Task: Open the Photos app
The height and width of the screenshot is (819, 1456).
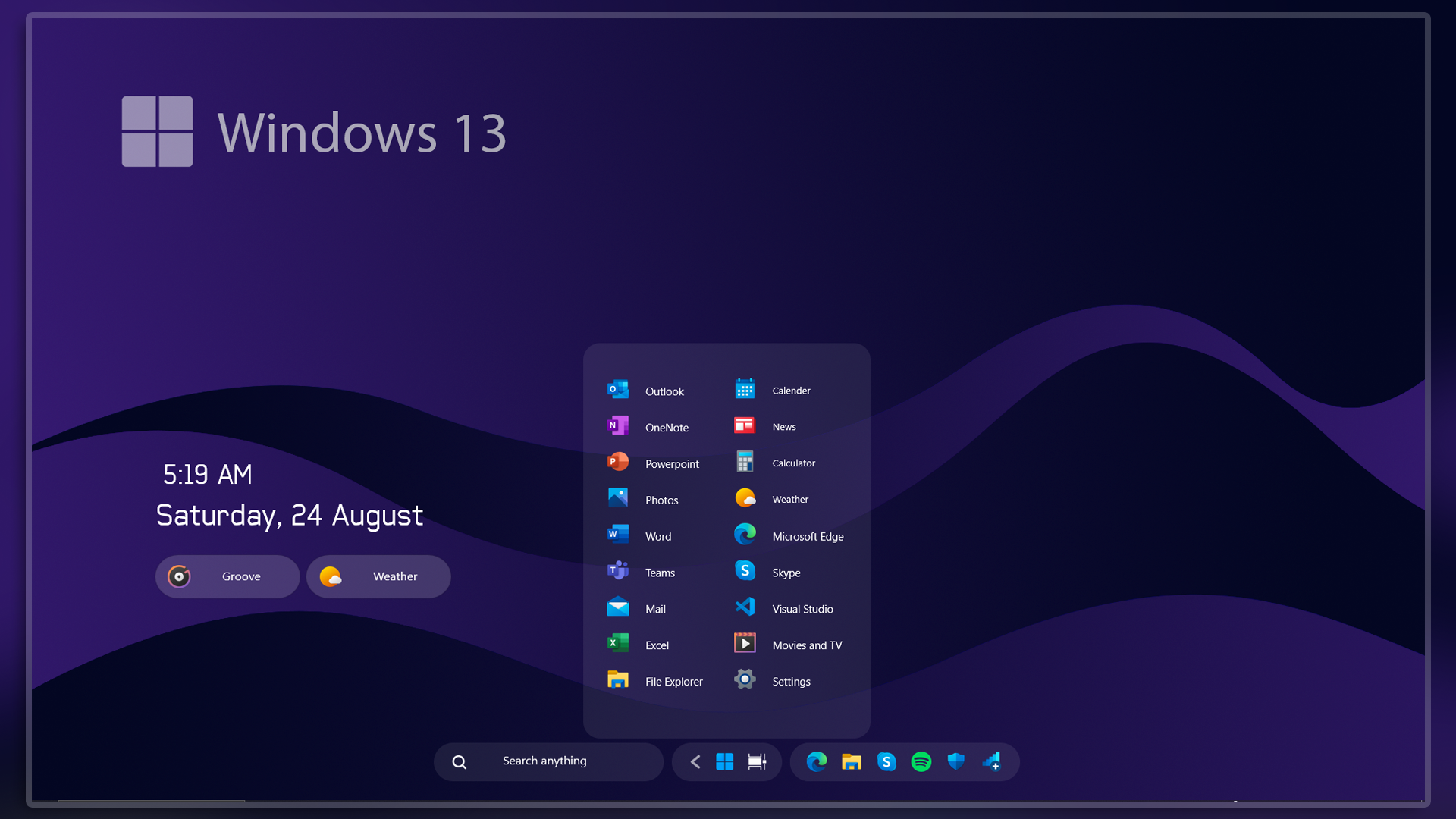Action: click(642, 499)
